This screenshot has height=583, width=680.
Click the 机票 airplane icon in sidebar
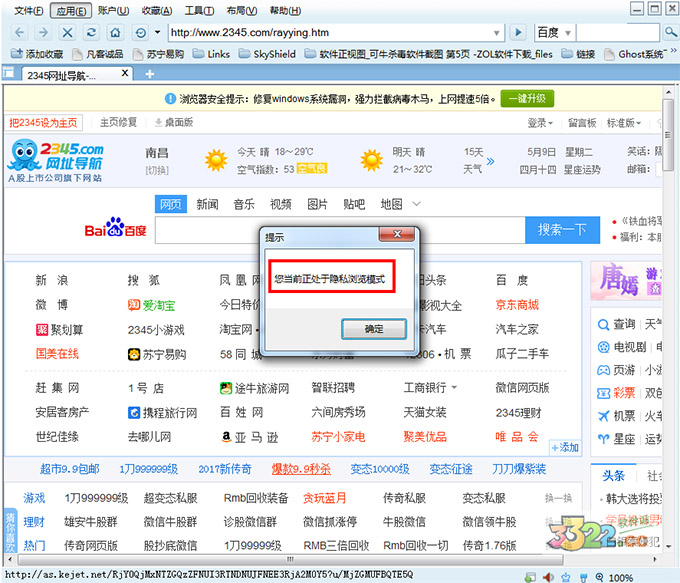(x=603, y=416)
